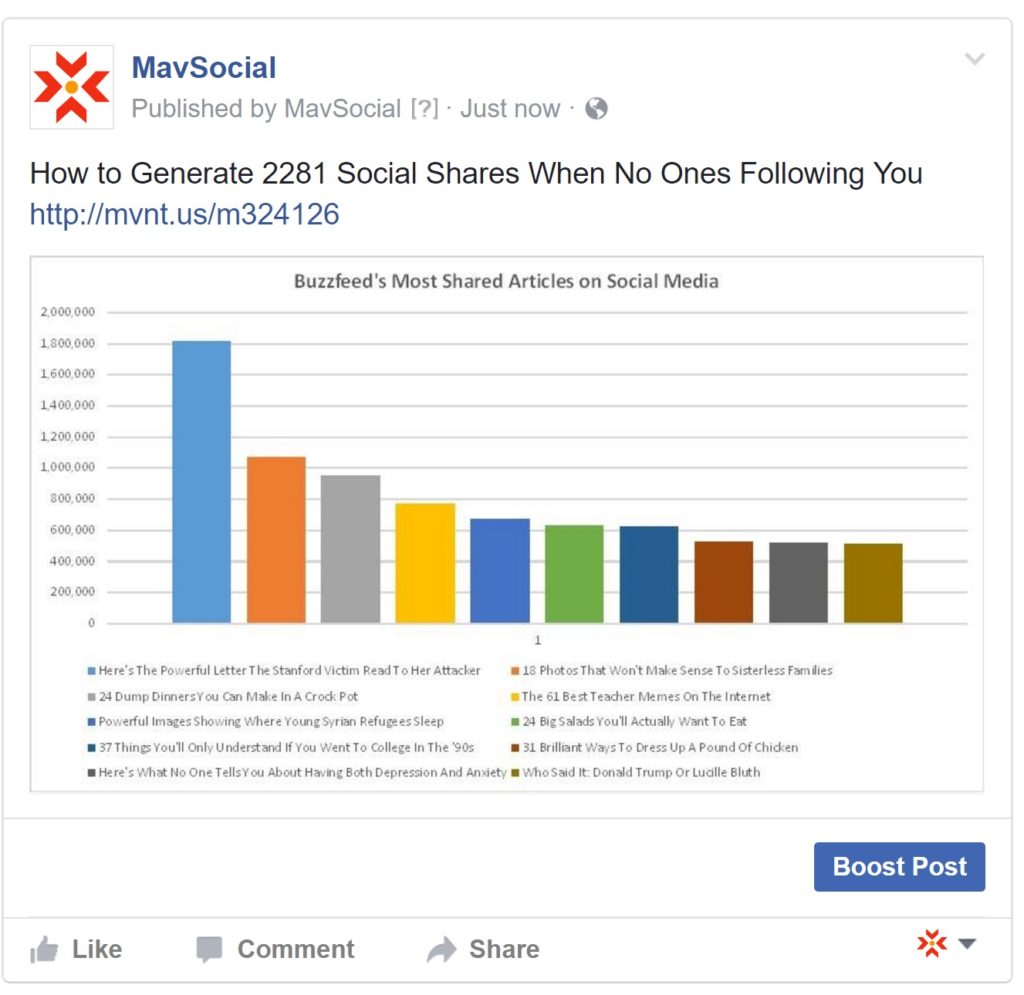Click the Share arrow icon
The width and height of the screenshot is (1024, 995).
pyautogui.click(x=443, y=948)
